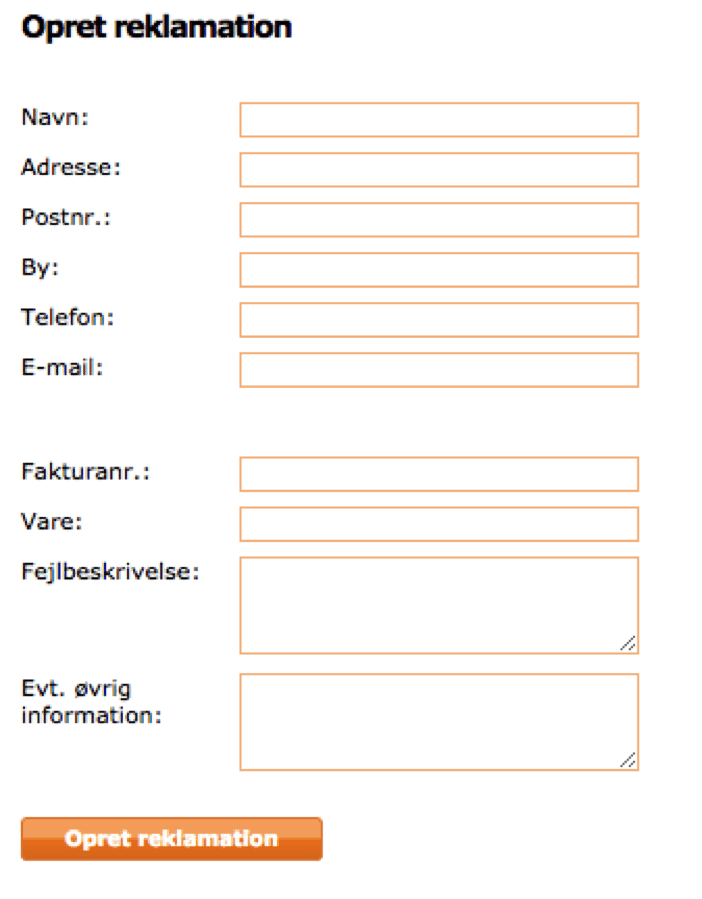The width and height of the screenshot is (702, 899).
Task: Click the øvrig information resize handle
Action: (628, 760)
